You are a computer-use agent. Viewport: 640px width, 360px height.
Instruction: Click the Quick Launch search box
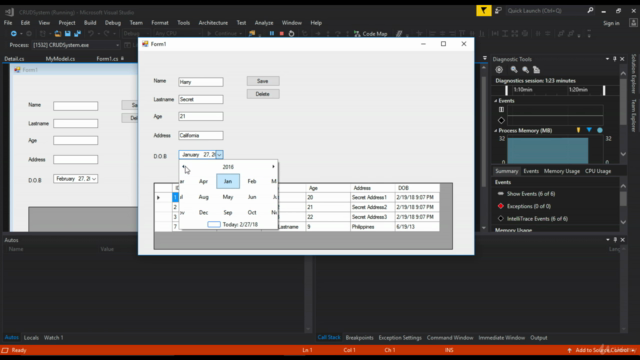[545, 11]
